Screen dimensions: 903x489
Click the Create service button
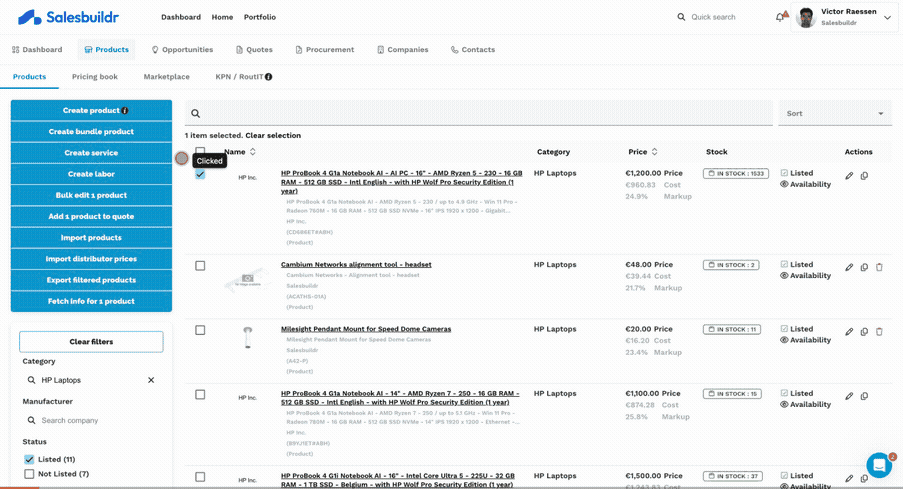tap(91, 153)
